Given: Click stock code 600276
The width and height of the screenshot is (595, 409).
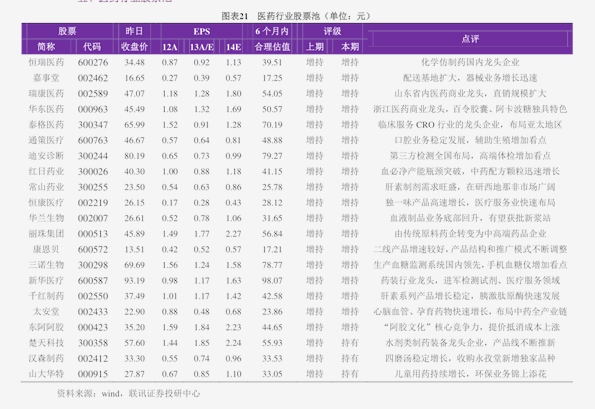Looking at the screenshot, I should tap(93, 62).
